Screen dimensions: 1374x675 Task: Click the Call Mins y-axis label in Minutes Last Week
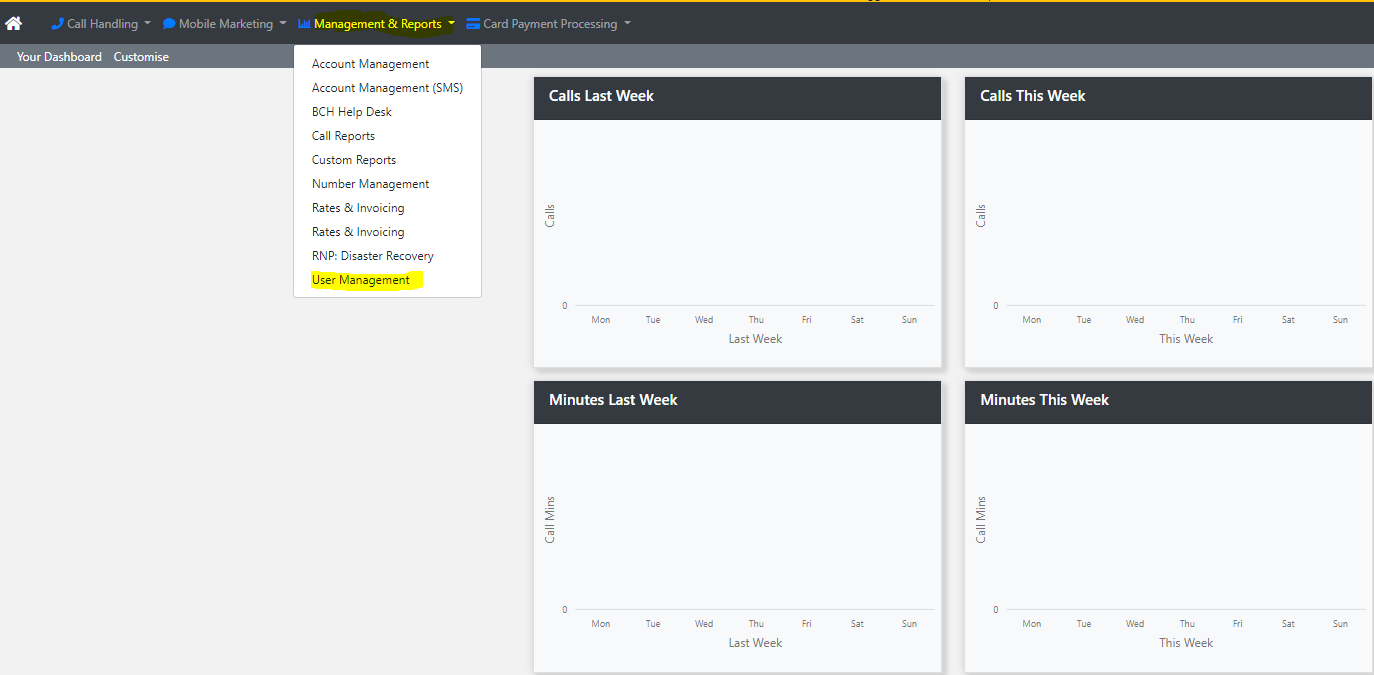(550, 519)
